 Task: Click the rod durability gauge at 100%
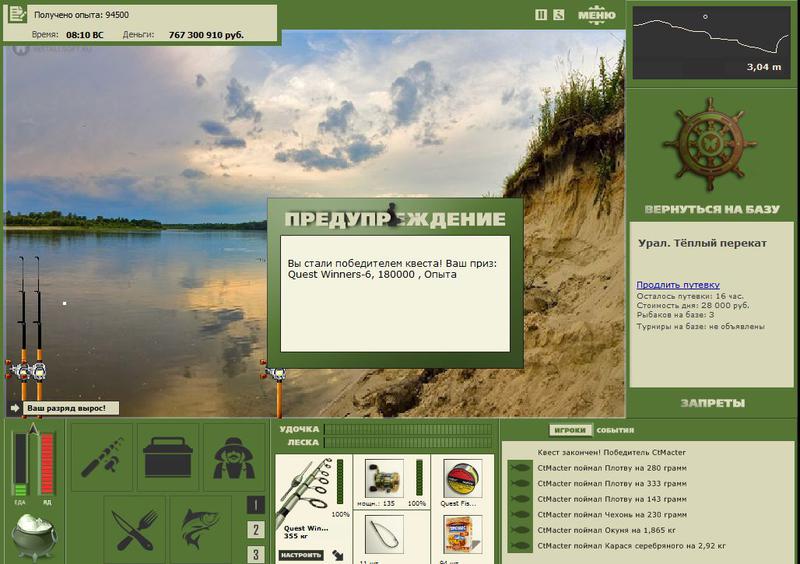coord(340,483)
